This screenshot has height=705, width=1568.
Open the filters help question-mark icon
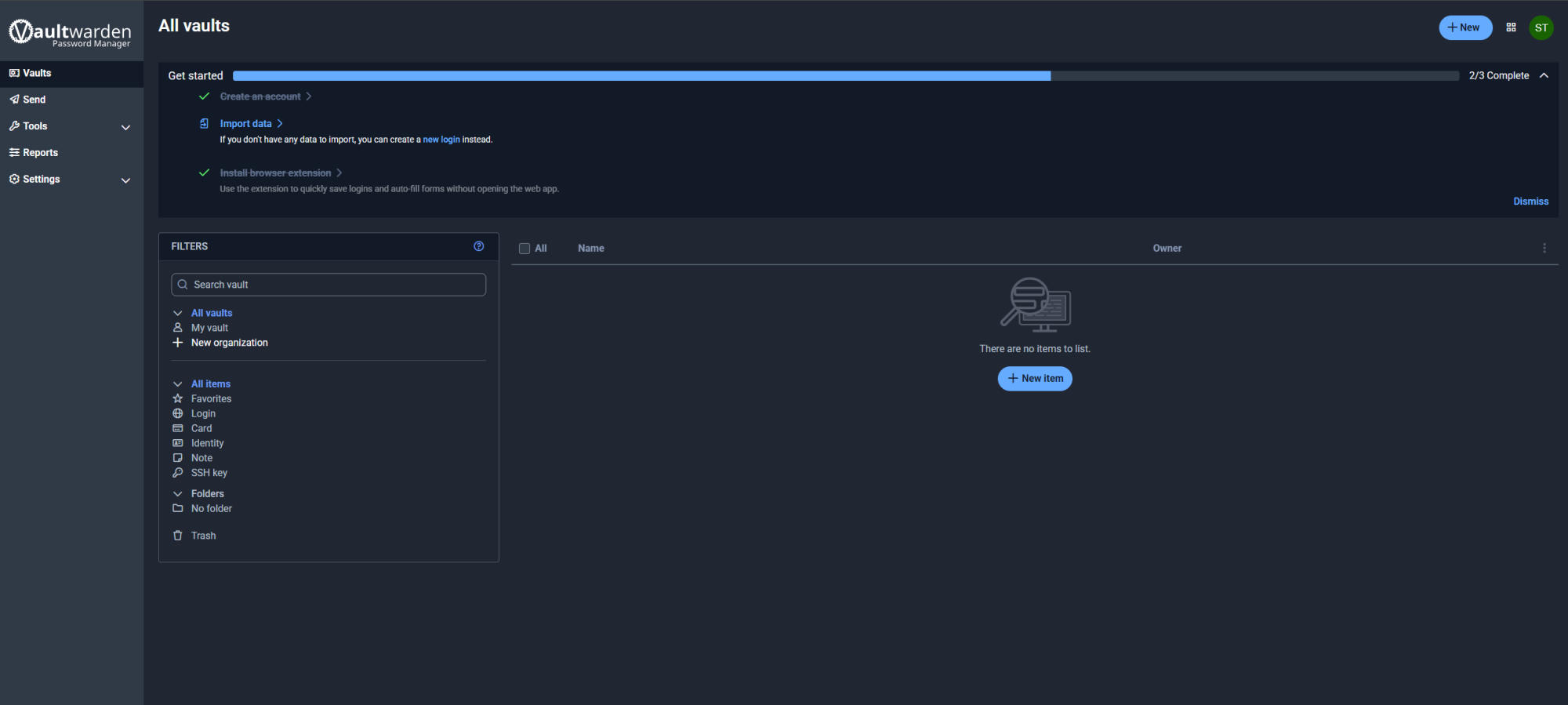[478, 246]
